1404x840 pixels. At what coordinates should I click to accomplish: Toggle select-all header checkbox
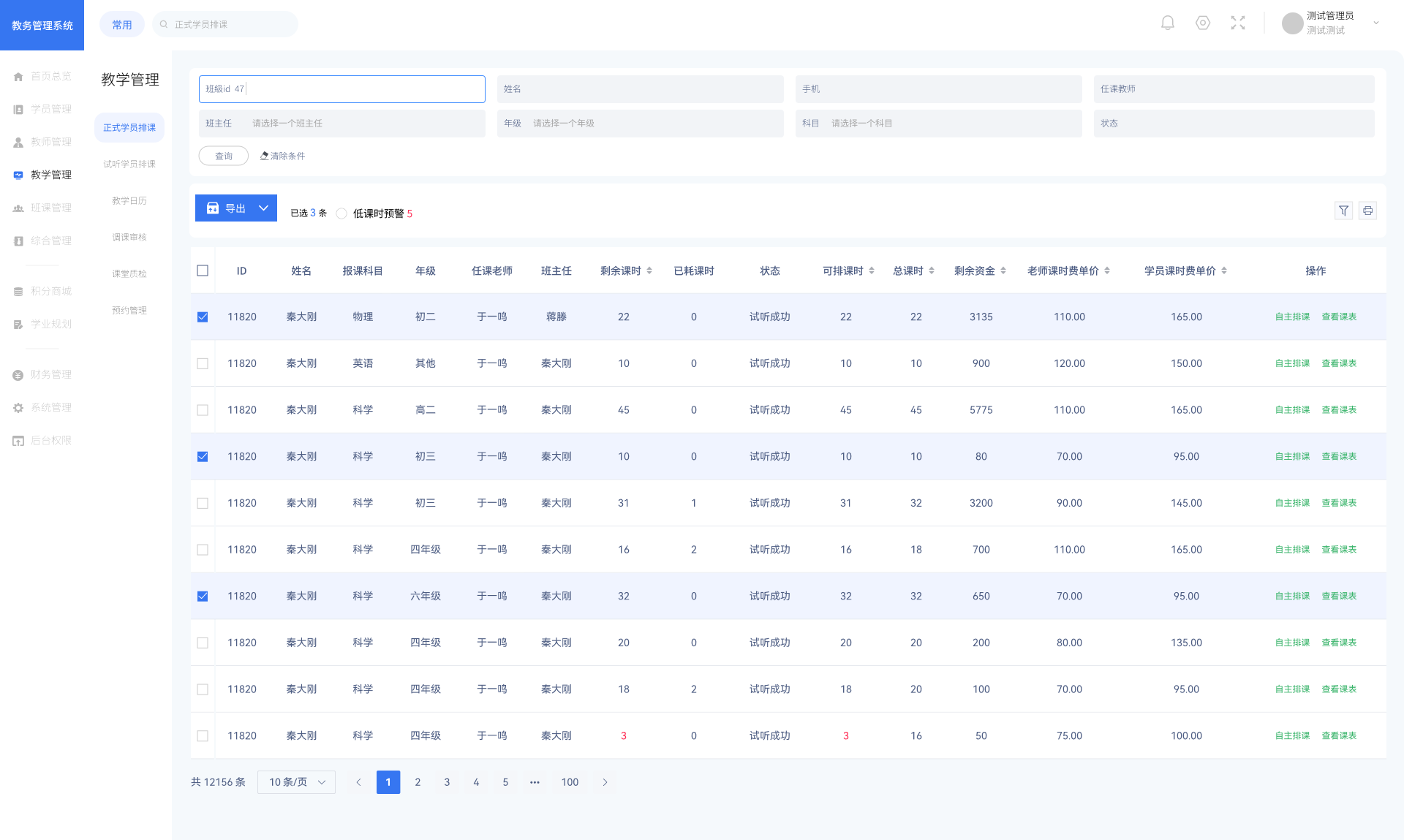click(203, 270)
